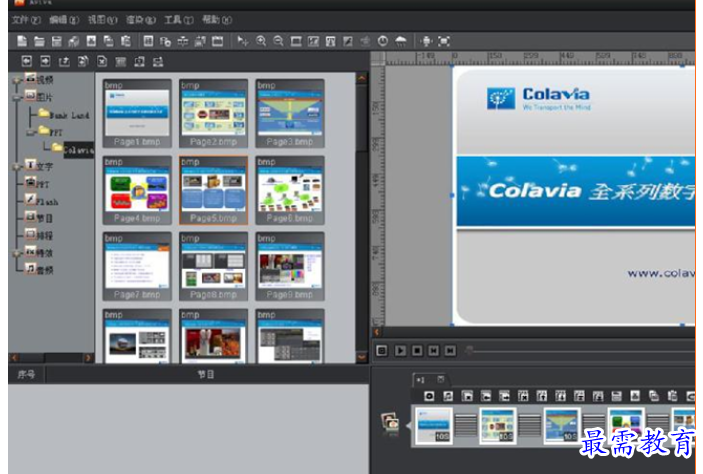Click the weather cloud toolbar icon
Viewport: 703px width, 474px height.
tap(400, 41)
